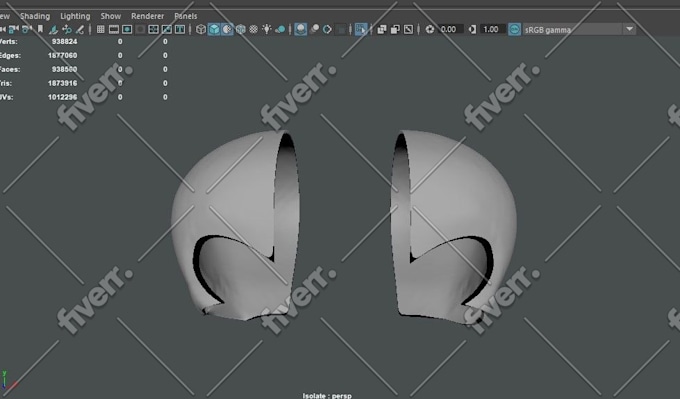Select Smooth Shade All cube icon
Viewport: 680px width, 399px height.
tap(214, 29)
